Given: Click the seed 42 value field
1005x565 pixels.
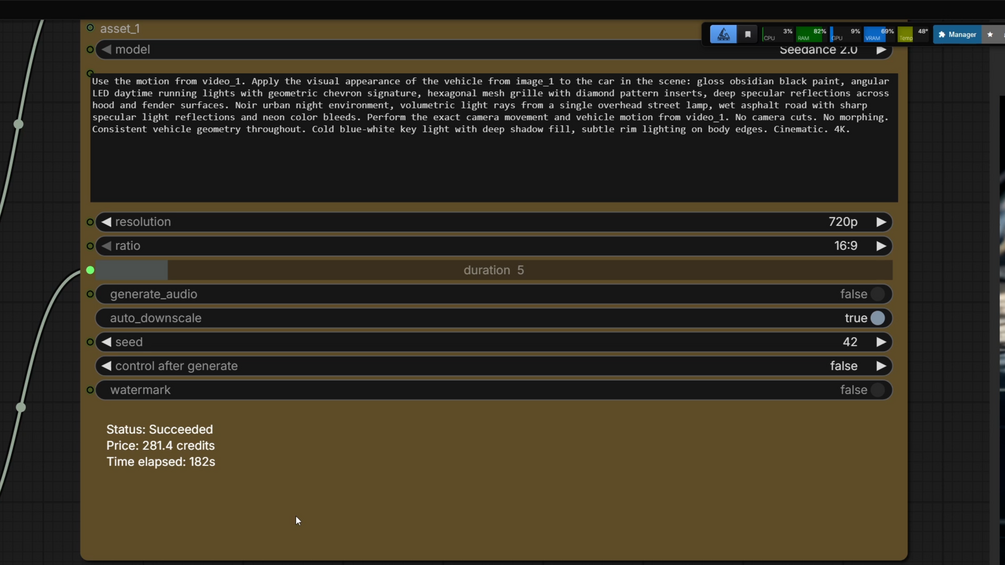Looking at the screenshot, I should tap(494, 342).
